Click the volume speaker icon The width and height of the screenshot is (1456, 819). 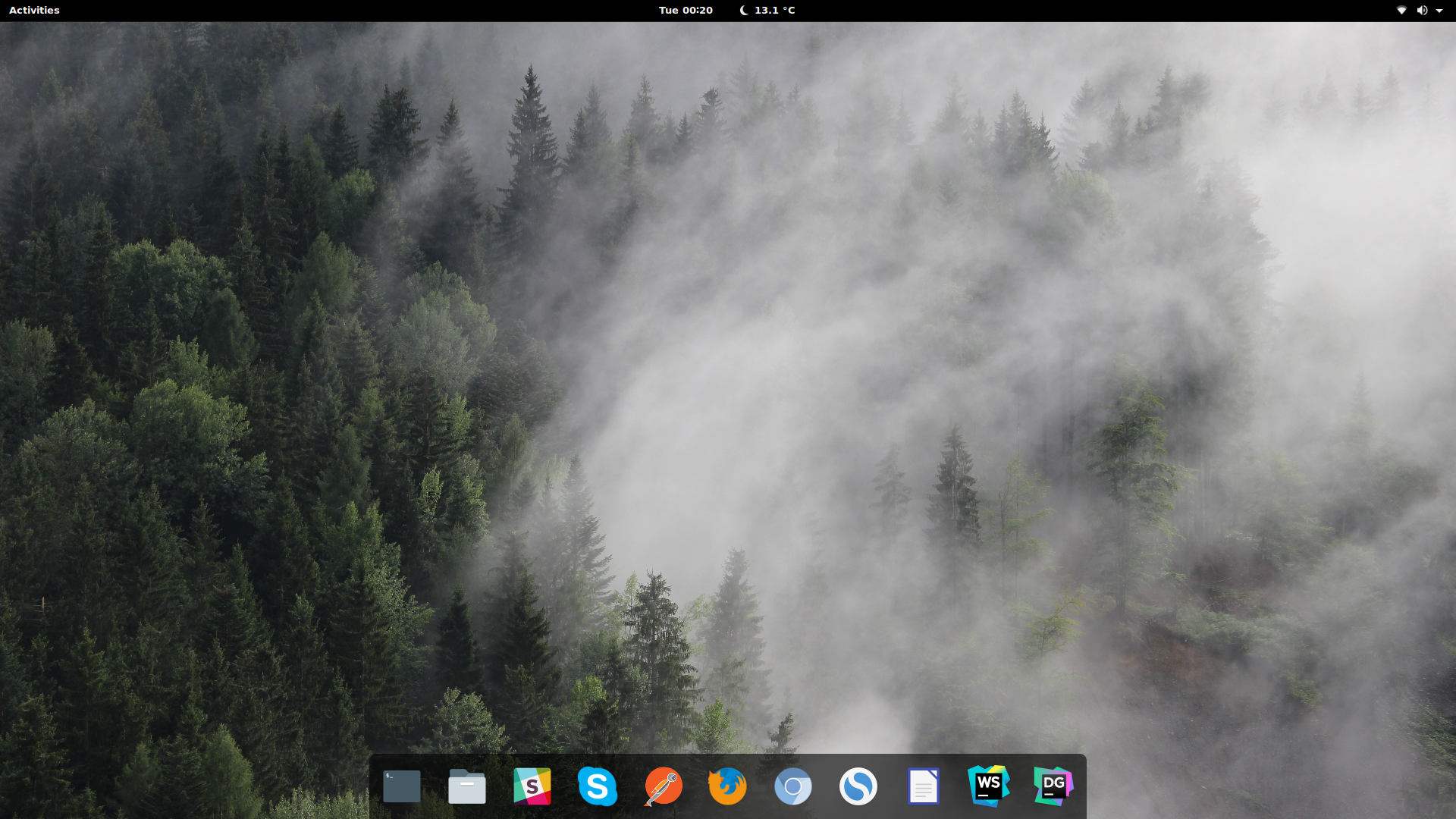coord(1422,10)
